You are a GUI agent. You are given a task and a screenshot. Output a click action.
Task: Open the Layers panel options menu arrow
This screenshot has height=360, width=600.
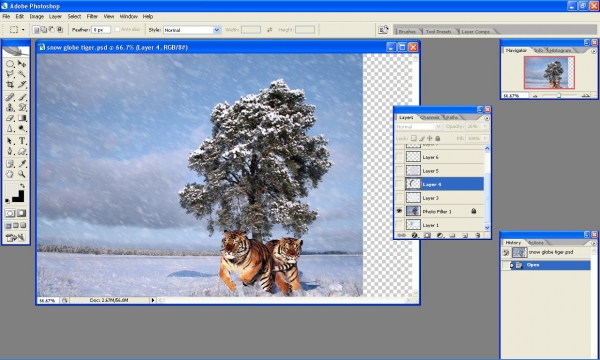coord(487,118)
